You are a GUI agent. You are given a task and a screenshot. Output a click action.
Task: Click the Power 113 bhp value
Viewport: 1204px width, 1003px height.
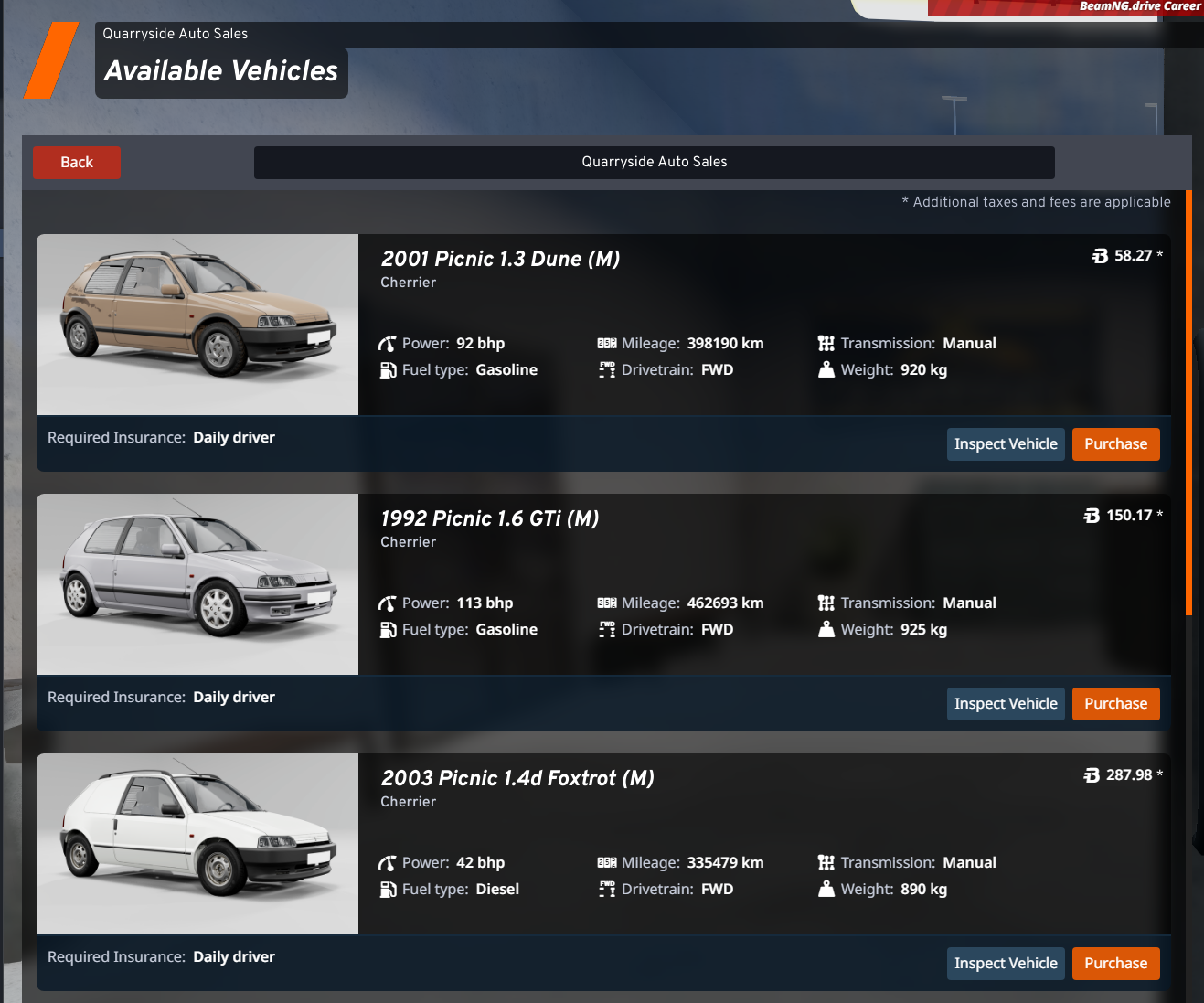[x=485, y=603]
